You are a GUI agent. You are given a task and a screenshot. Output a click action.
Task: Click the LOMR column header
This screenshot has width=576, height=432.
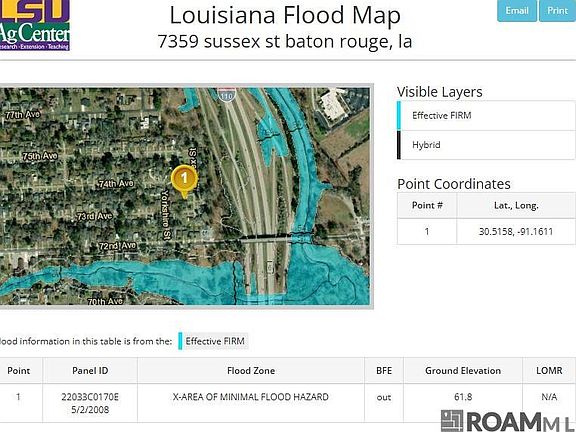(549, 371)
